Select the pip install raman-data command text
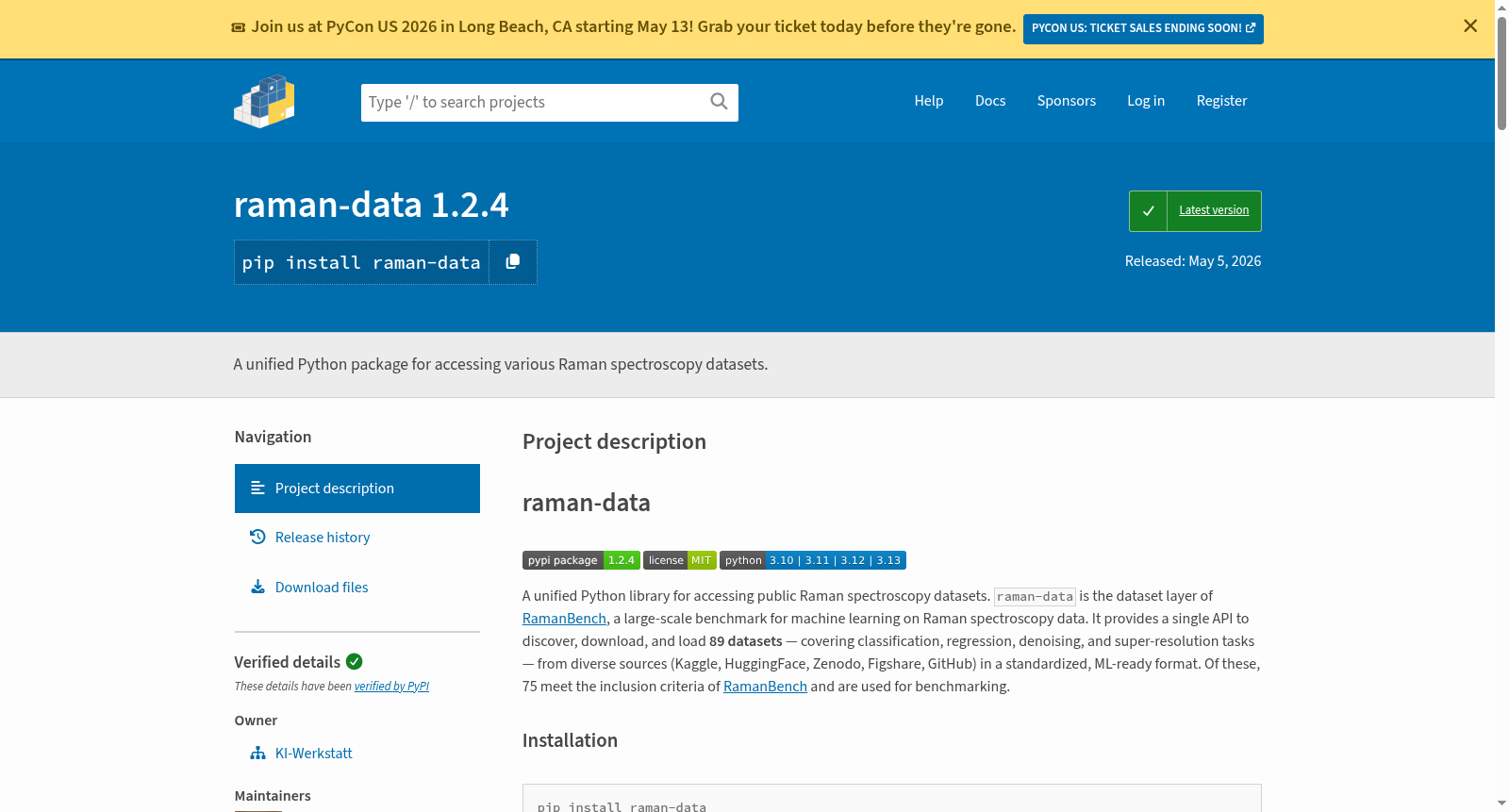Viewport: 1509px width, 812px height. click(361, 263)
